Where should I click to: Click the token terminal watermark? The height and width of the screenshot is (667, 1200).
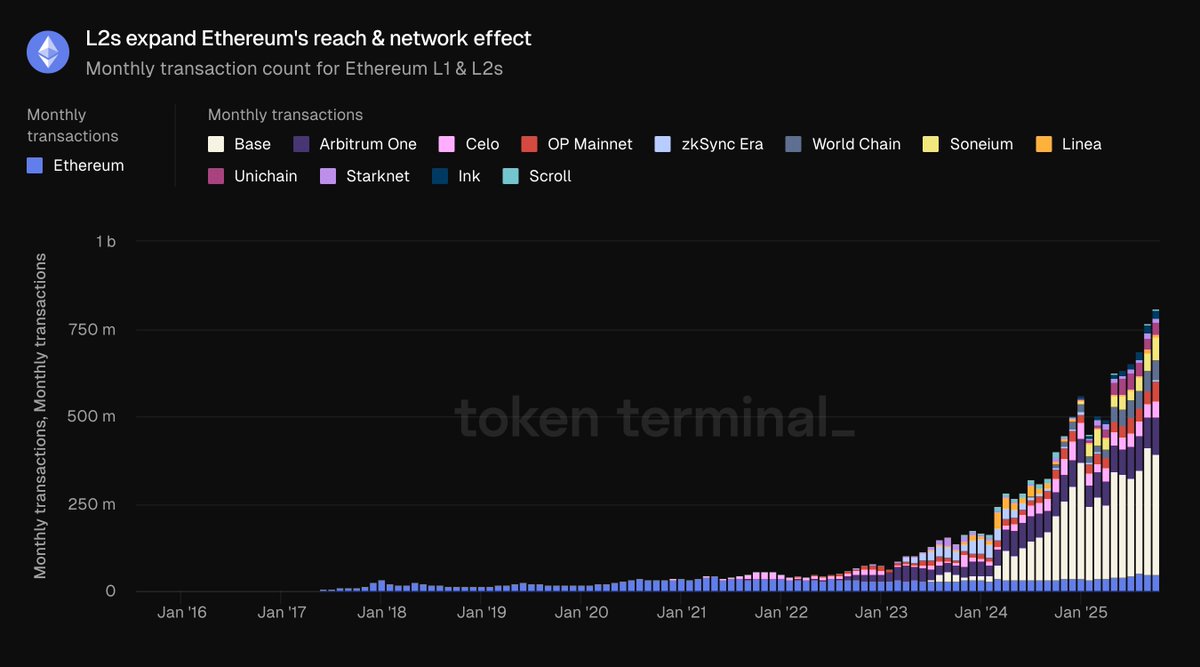click(655, 417)
